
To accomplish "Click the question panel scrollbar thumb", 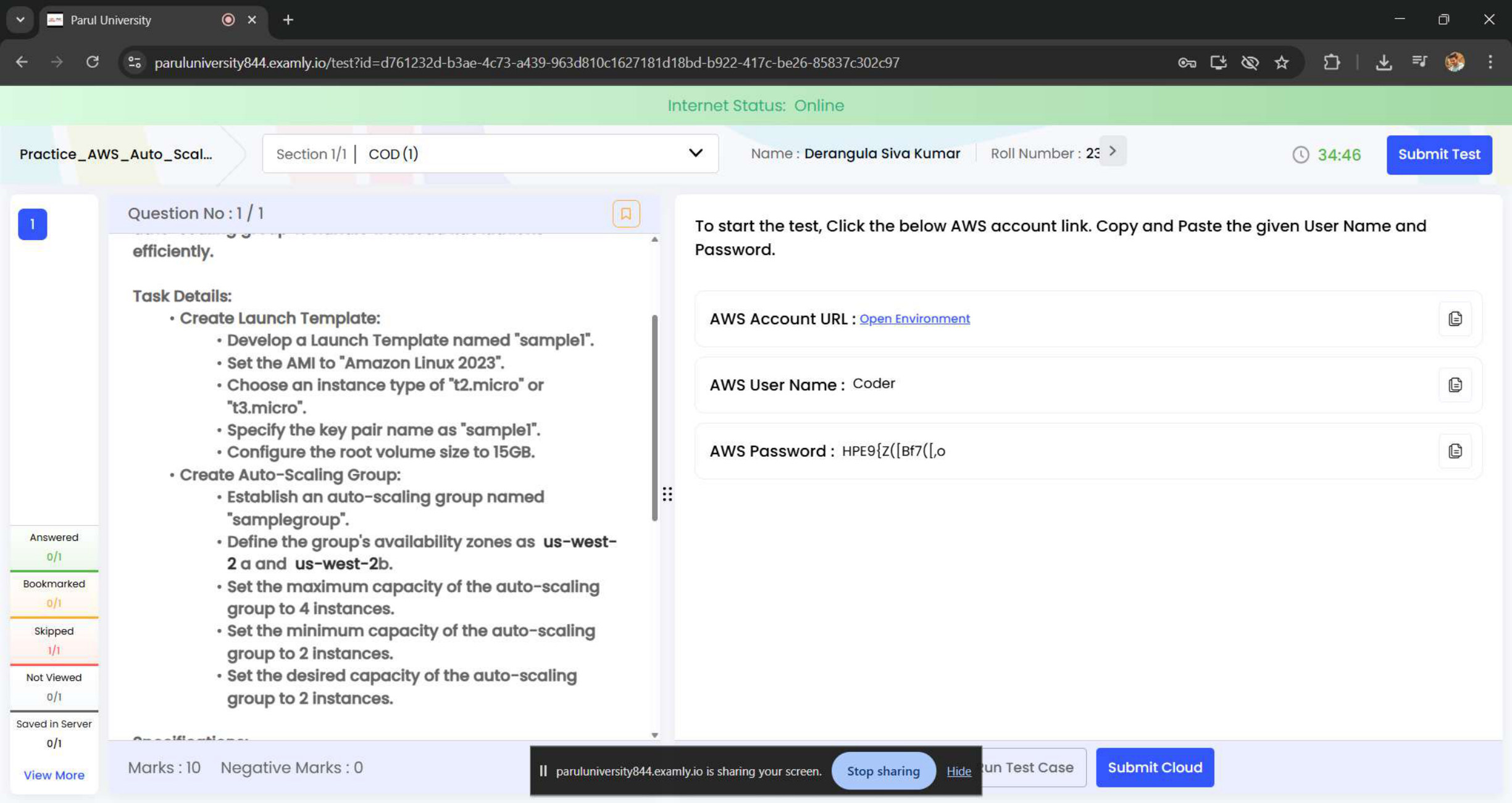I will click(x=654, y=418).
